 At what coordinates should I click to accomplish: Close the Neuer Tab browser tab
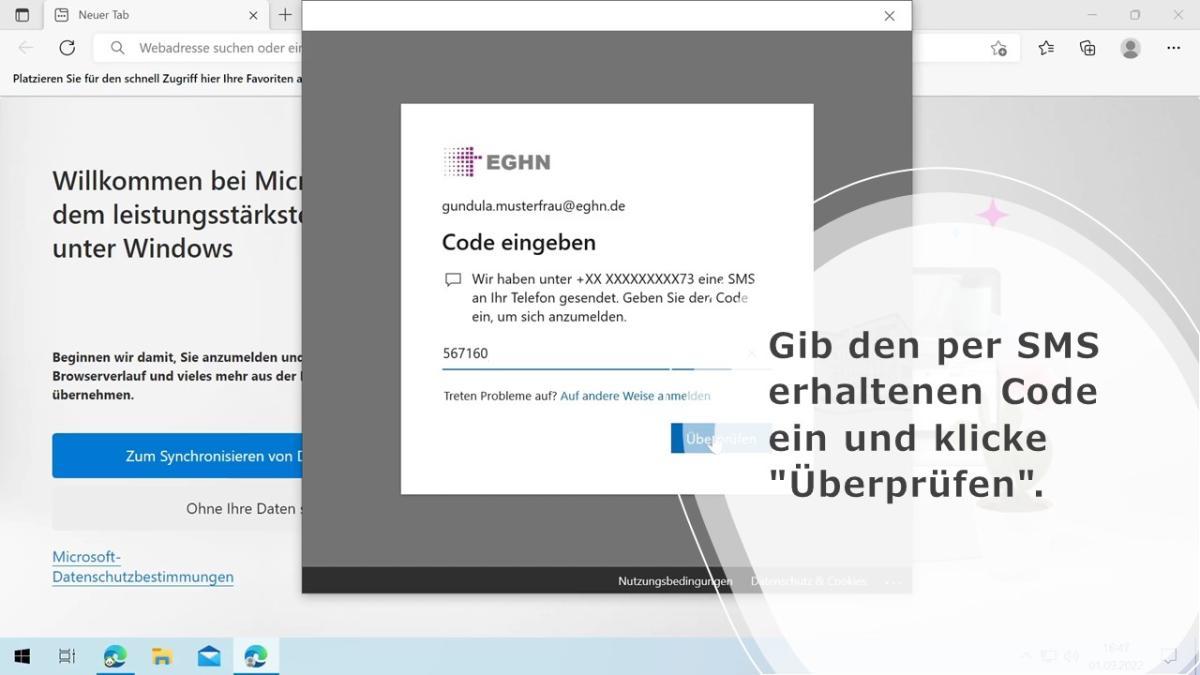(253, 15)
